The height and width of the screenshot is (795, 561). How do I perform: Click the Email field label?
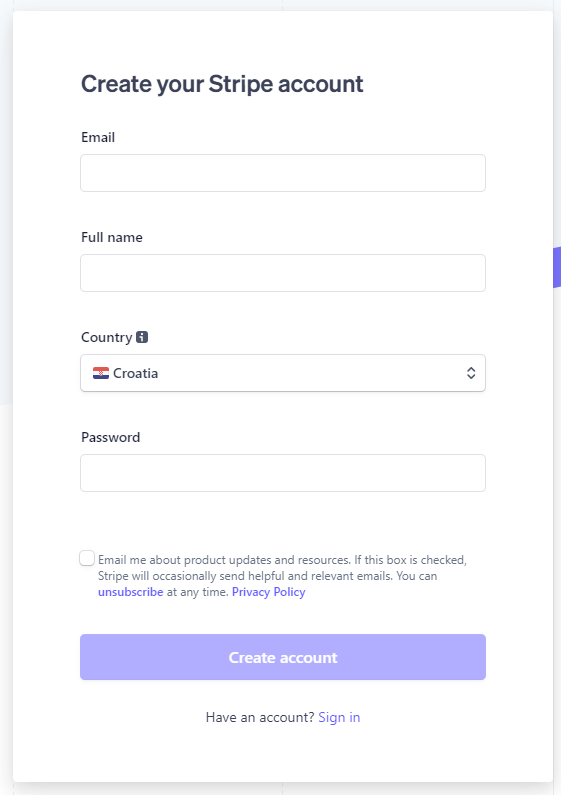click(x=98, y=137)
